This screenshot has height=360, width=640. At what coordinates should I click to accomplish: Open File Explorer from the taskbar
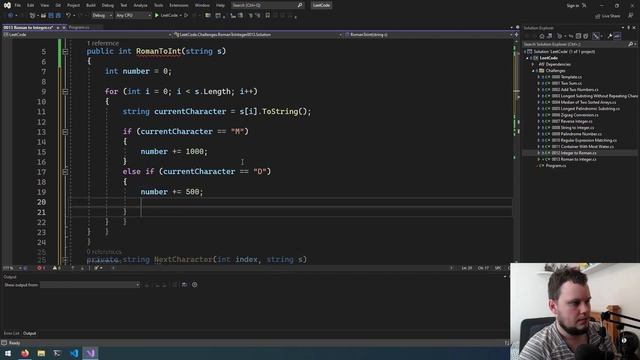coord(41,353)
